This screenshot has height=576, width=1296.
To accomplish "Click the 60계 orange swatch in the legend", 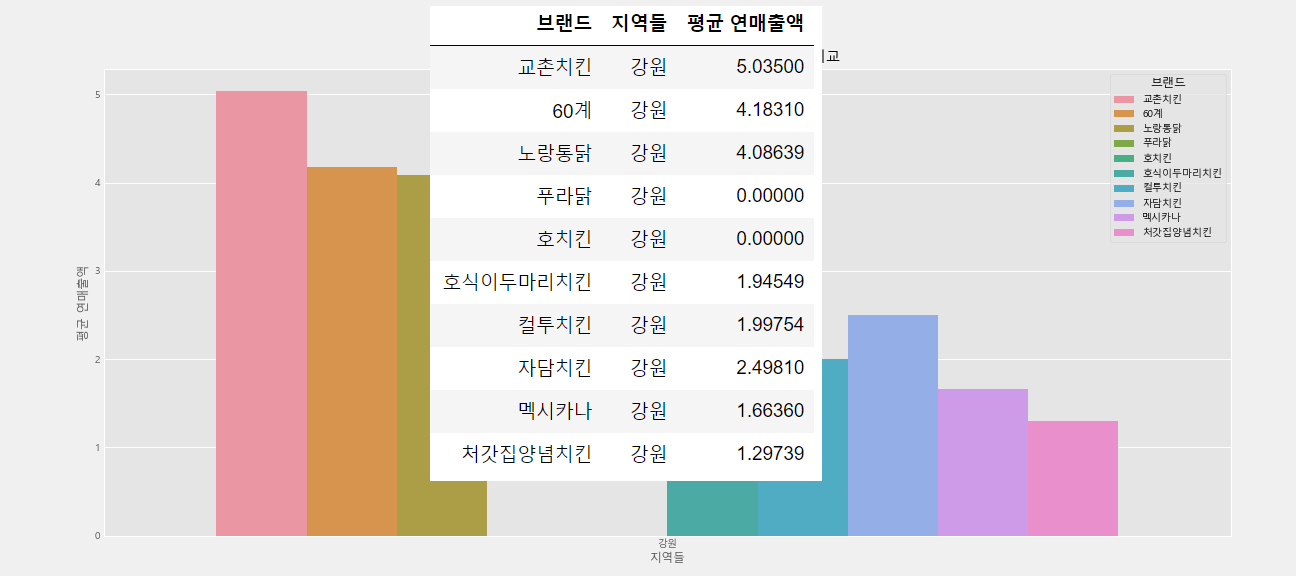I will coord(1125,114).
